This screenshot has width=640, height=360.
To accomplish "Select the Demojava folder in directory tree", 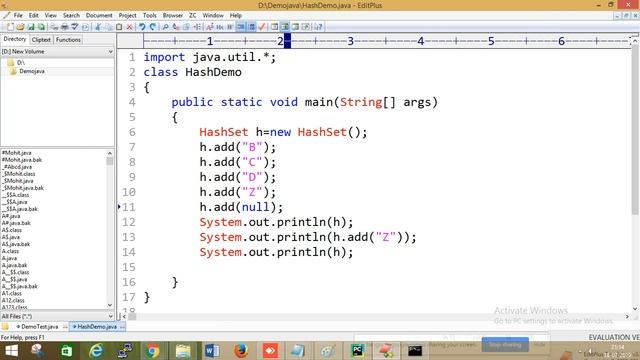I will click(x=31, y=71).
